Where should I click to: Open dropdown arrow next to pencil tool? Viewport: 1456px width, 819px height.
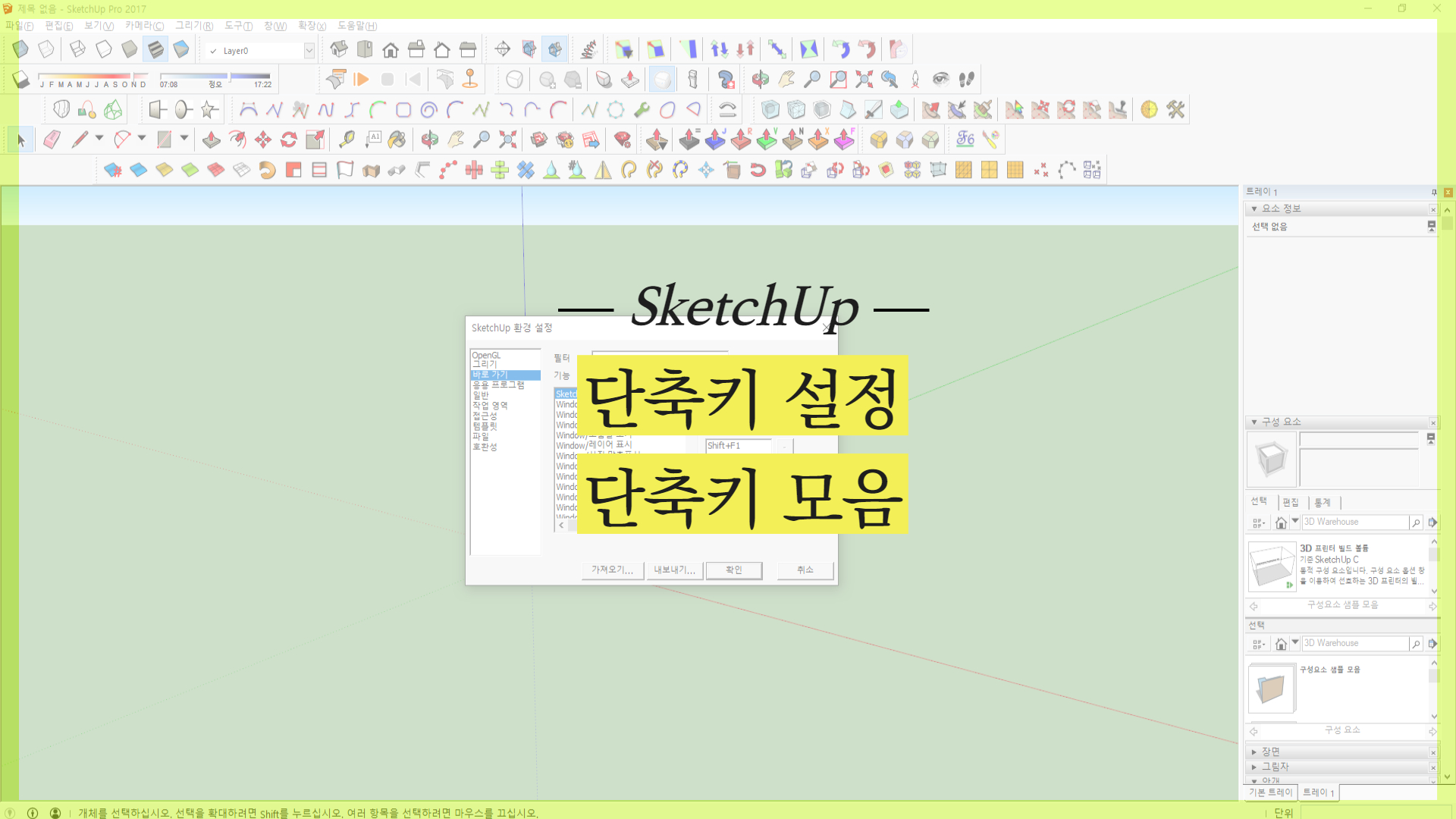(99, 138)
